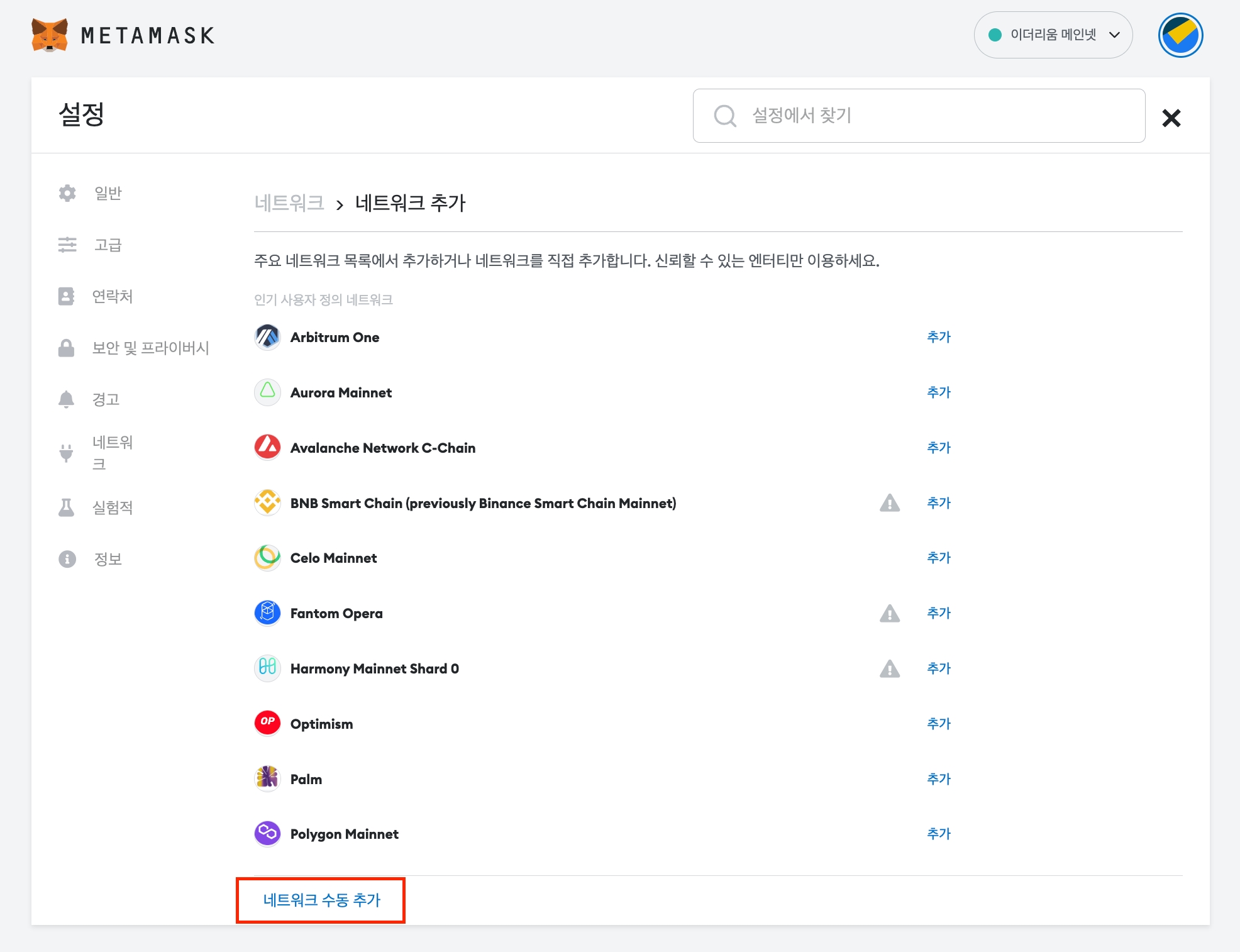Open the 보안 및 프라이버시 settings tab

150,348
